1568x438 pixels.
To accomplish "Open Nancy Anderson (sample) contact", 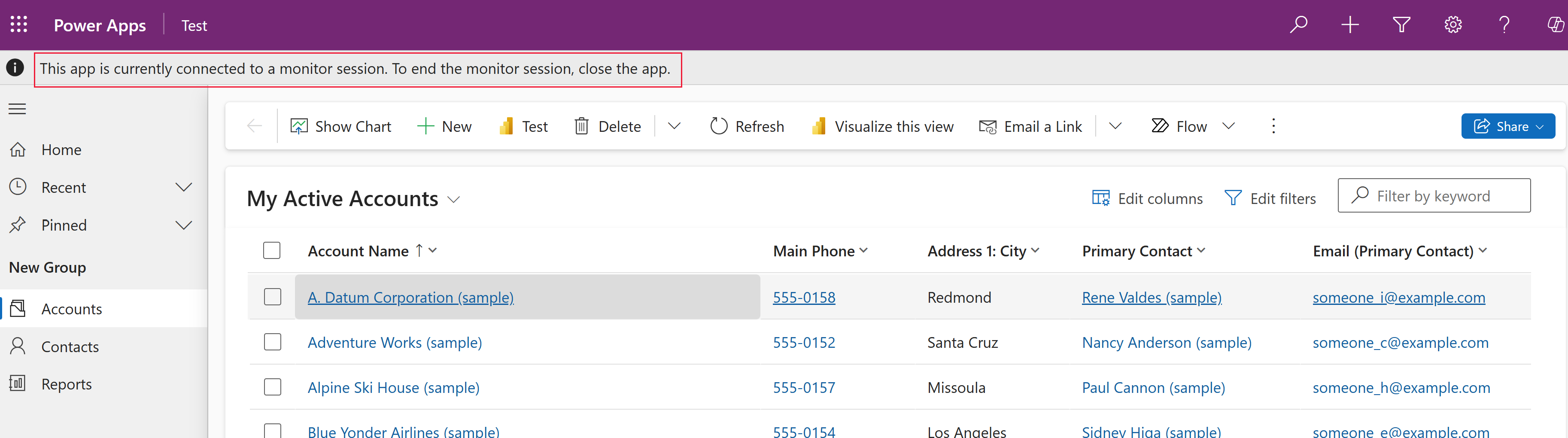I will [x=1166, y=342].
